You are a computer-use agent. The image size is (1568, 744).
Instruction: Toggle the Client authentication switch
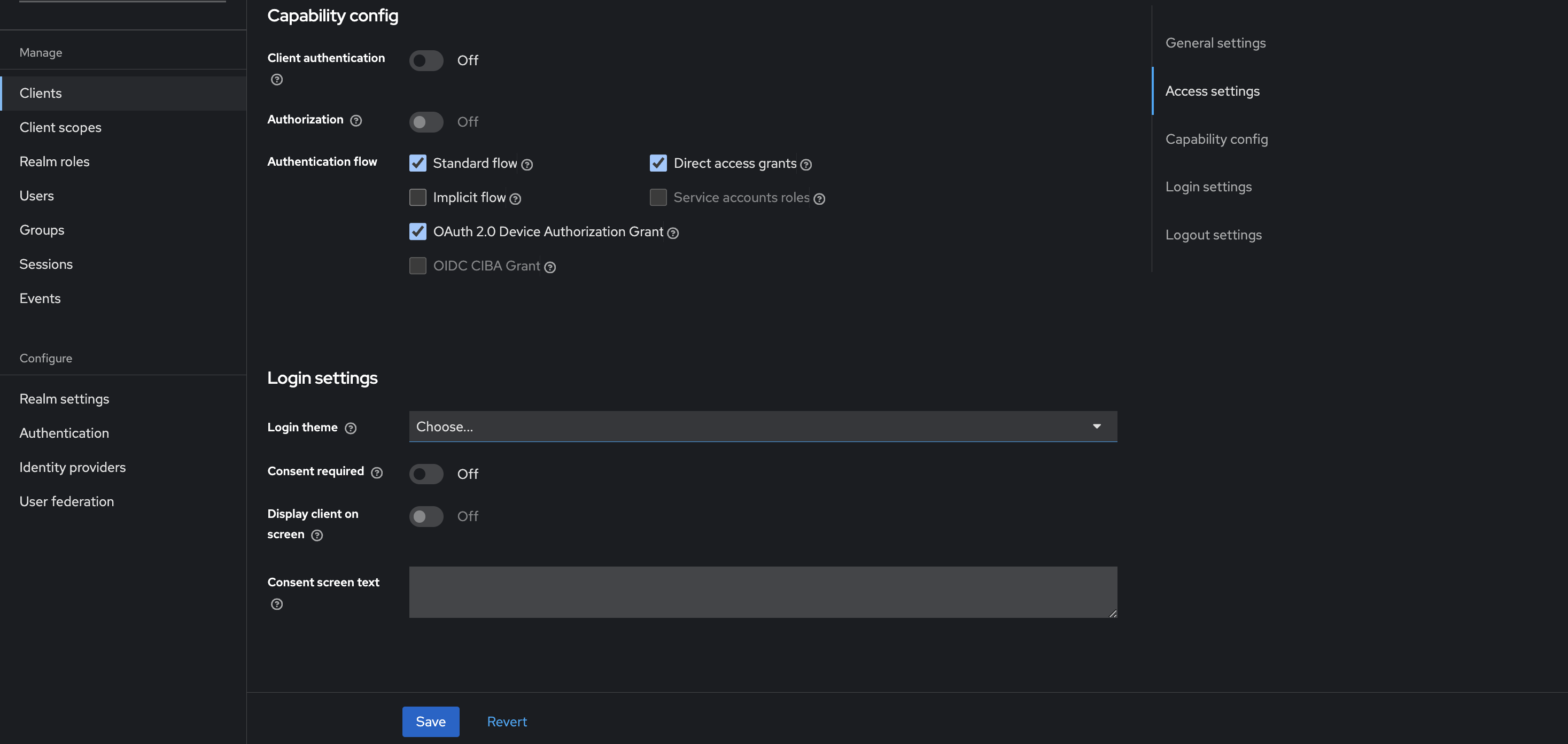tap(426, 60)
